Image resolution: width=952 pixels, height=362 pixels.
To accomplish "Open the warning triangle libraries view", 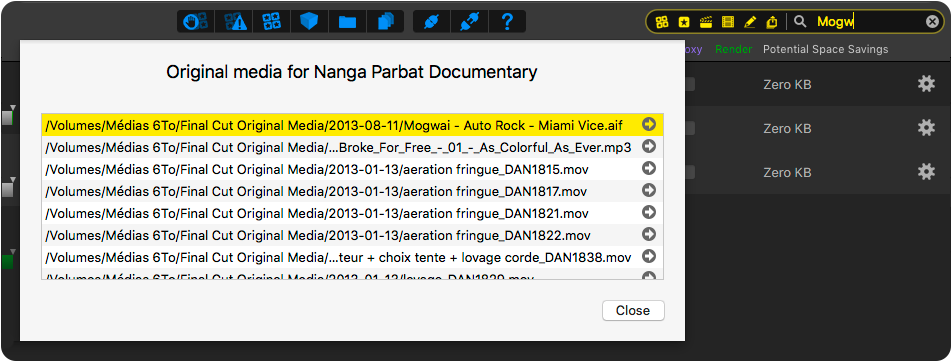I will pos(234,22).
